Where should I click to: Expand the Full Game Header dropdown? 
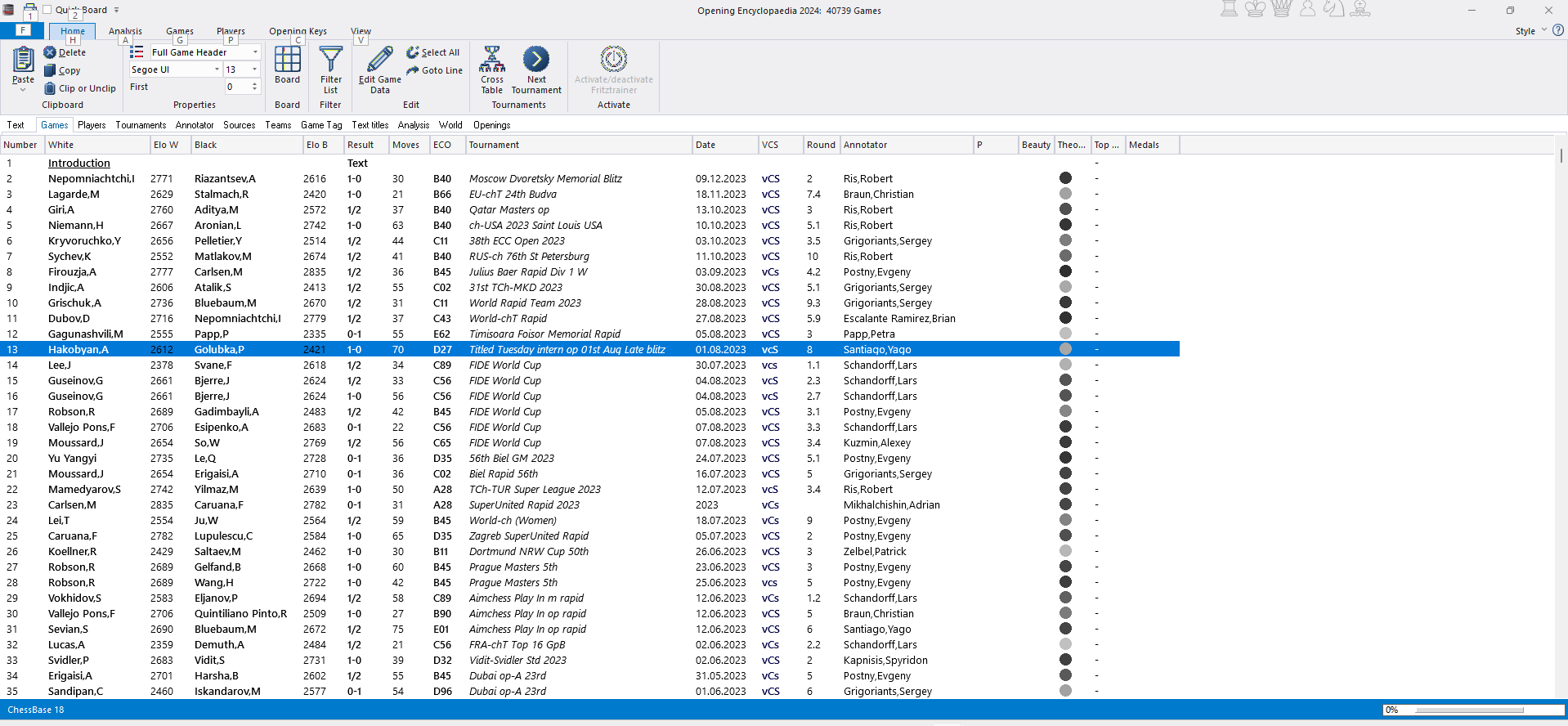tap(255, 52)
